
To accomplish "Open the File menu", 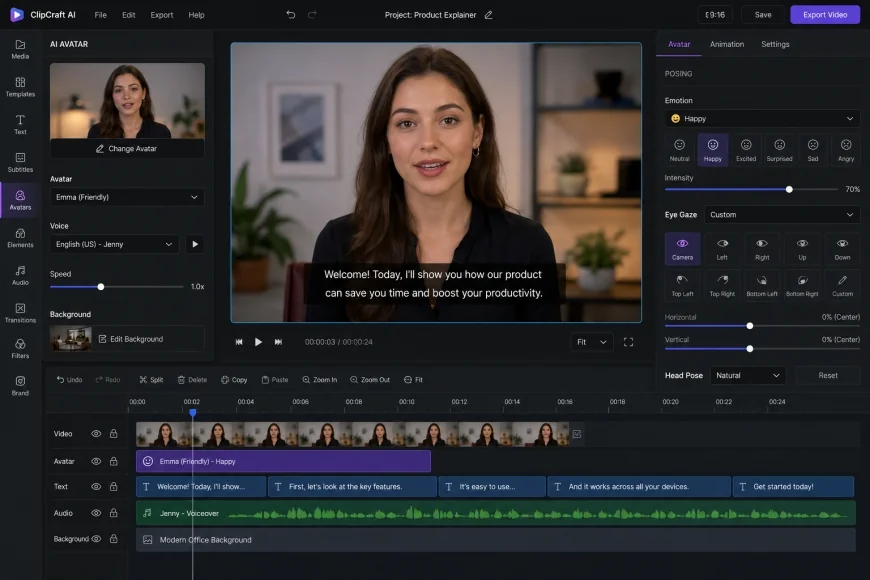I will [100, 15].
